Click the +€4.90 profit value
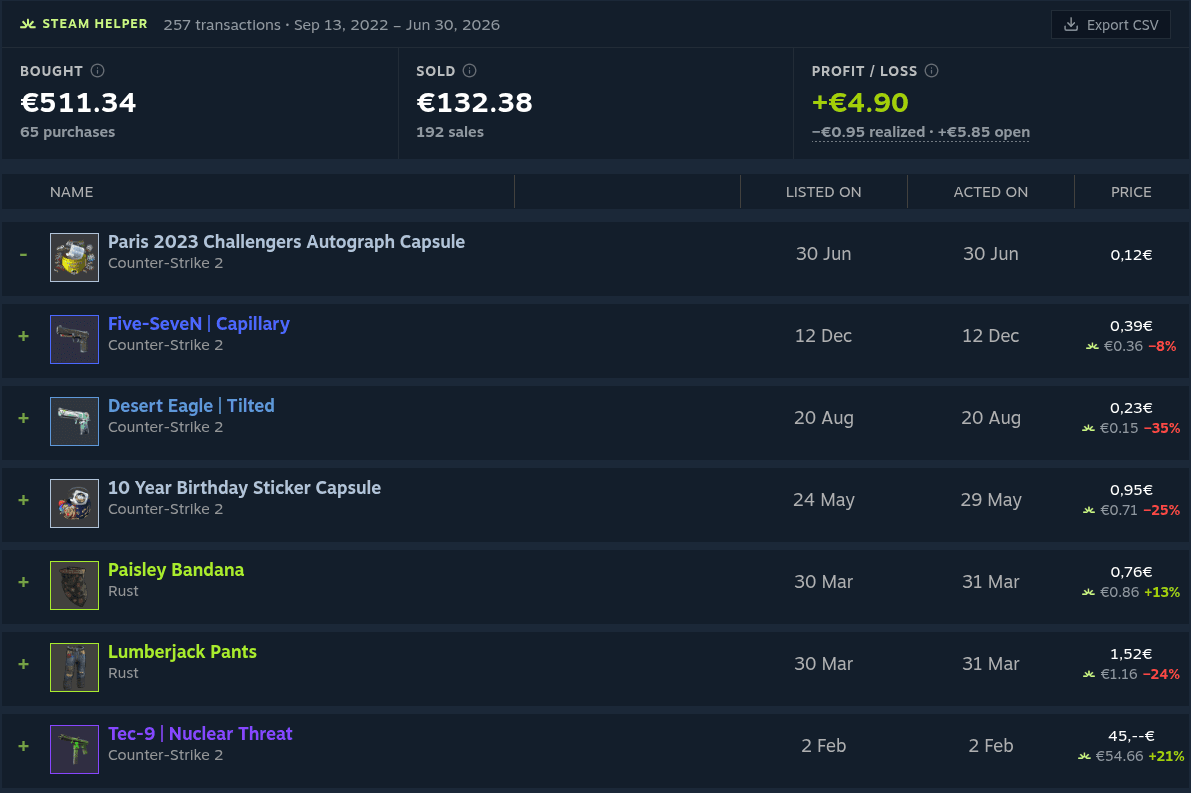The height and width of the screenshot is (793, 1191). 860,103
